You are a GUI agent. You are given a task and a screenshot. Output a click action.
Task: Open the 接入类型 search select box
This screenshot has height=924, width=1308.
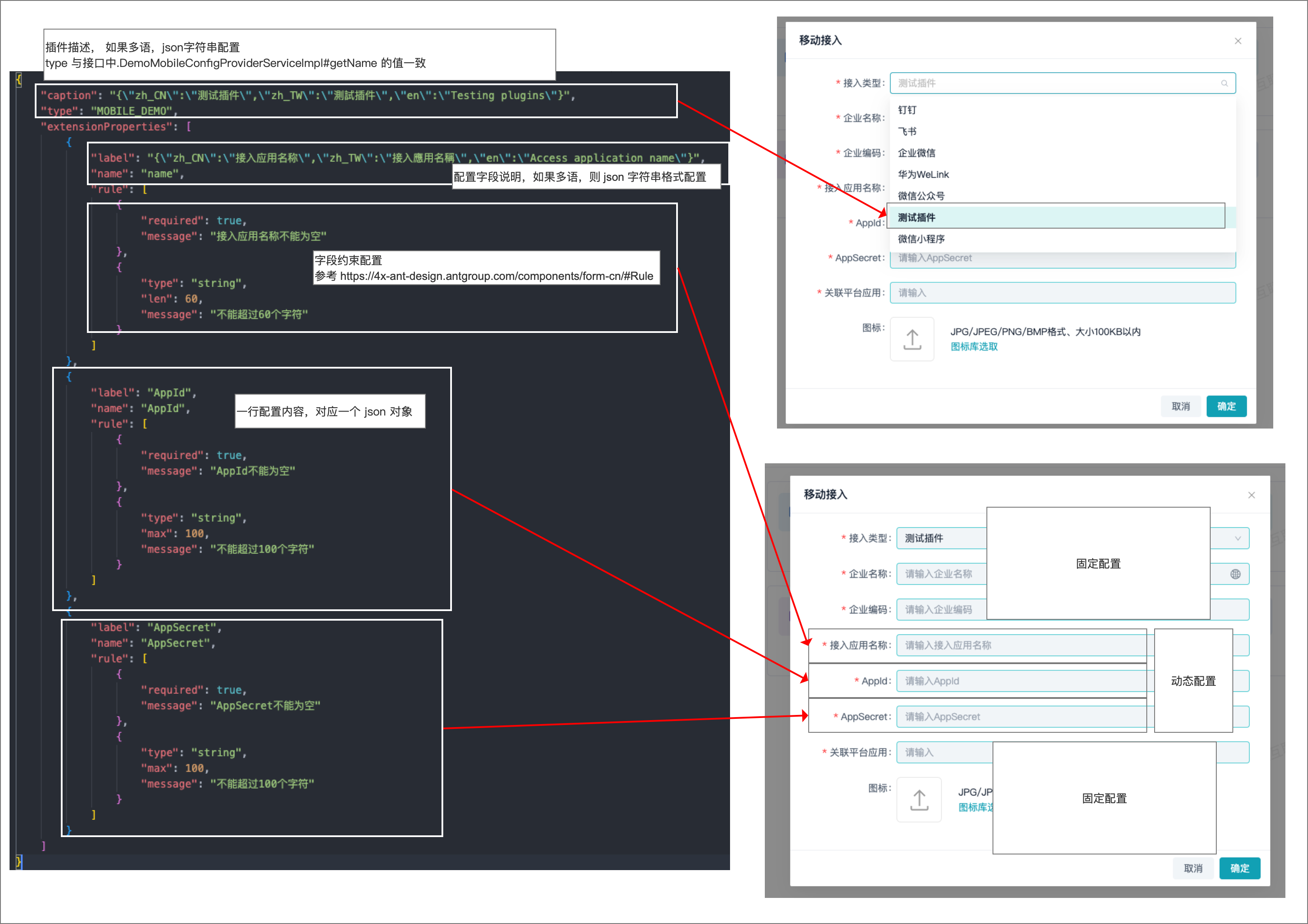coord(1054,83)
